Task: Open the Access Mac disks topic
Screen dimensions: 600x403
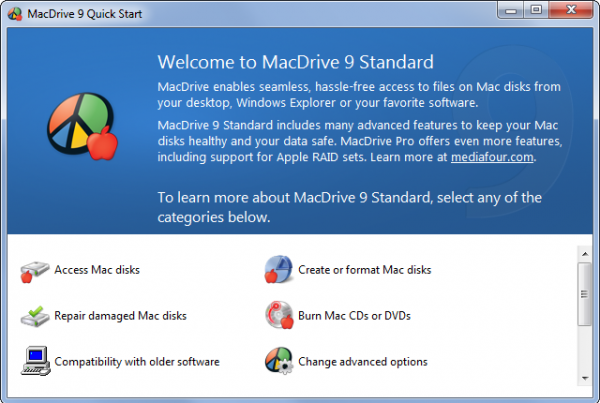Action: click(97, 270)
